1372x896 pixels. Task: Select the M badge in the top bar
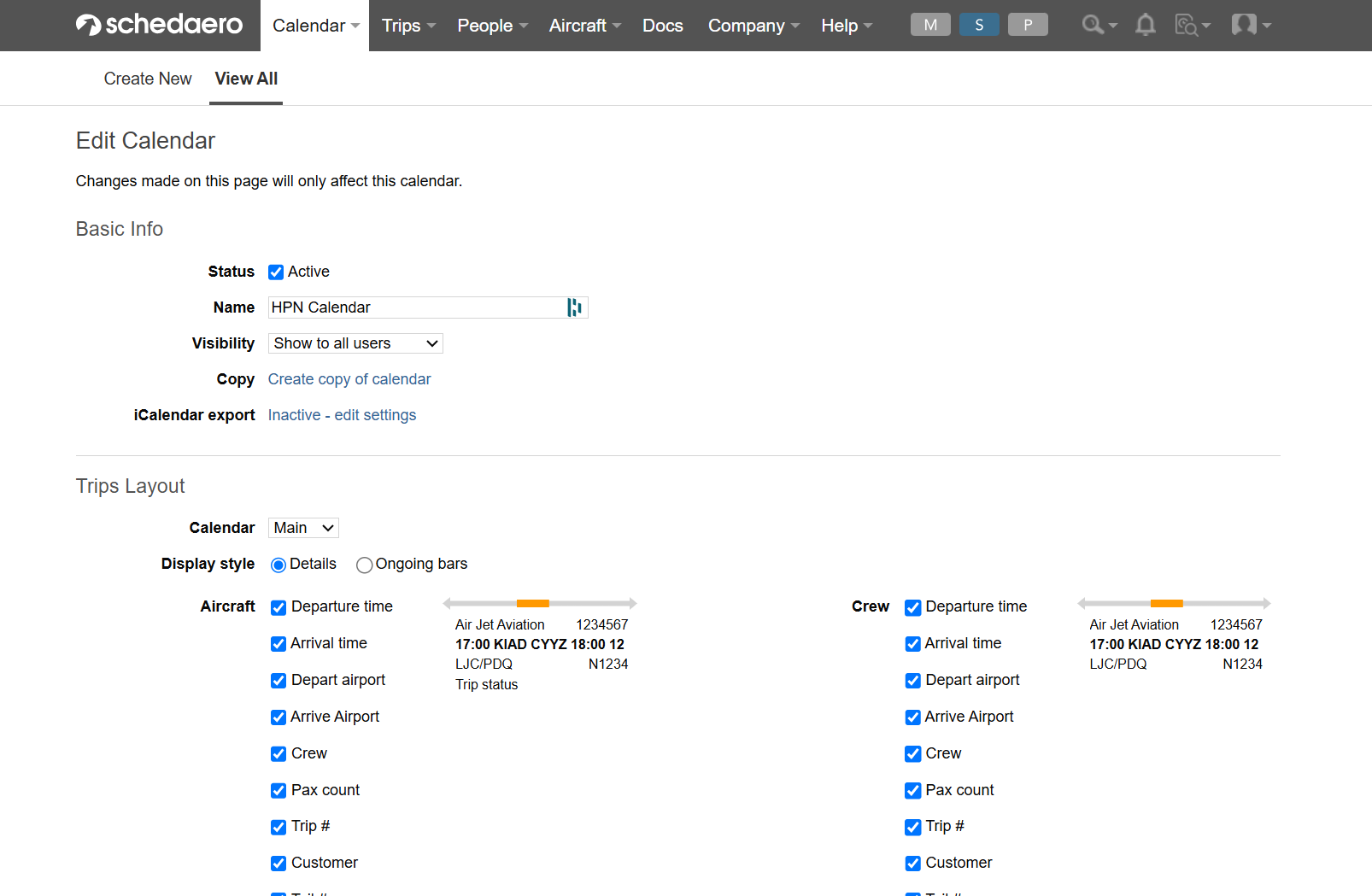930,24
